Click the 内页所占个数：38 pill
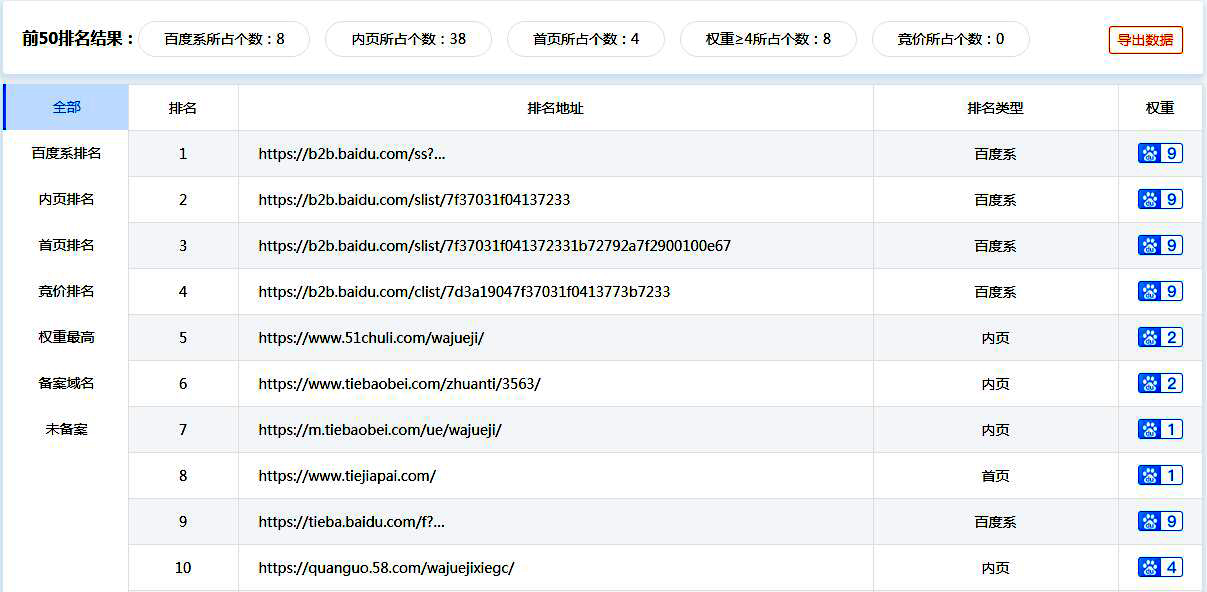The image size is (1207, 592). click(408, 39)
